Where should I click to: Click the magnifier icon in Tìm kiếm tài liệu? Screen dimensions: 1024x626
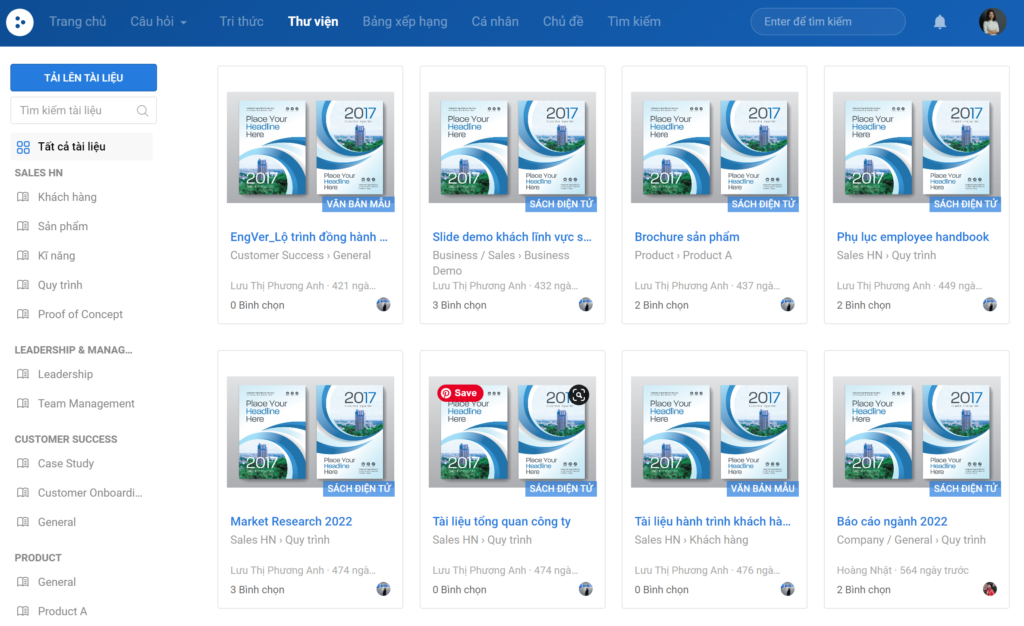coord(142,111)
